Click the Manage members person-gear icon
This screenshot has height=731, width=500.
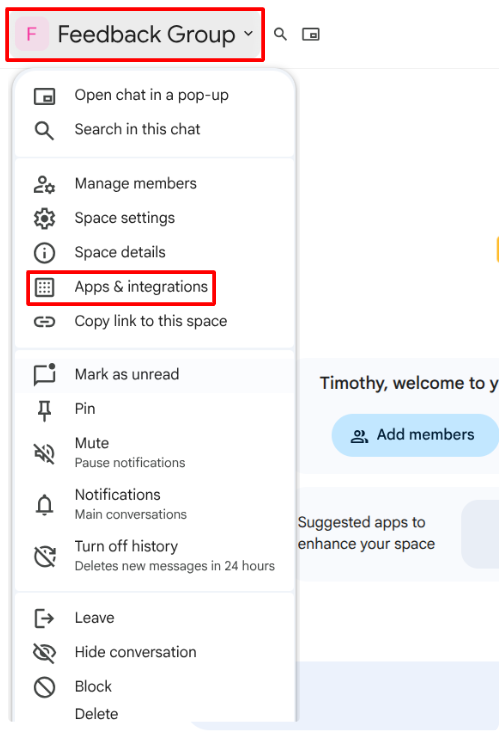point(44,184)
